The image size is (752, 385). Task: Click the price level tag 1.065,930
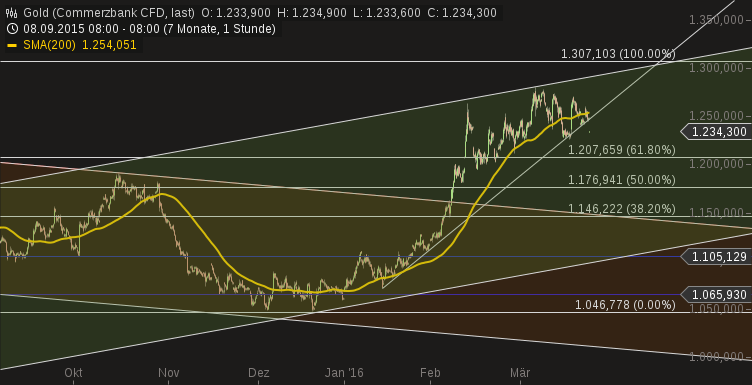[x=717, y=294]
